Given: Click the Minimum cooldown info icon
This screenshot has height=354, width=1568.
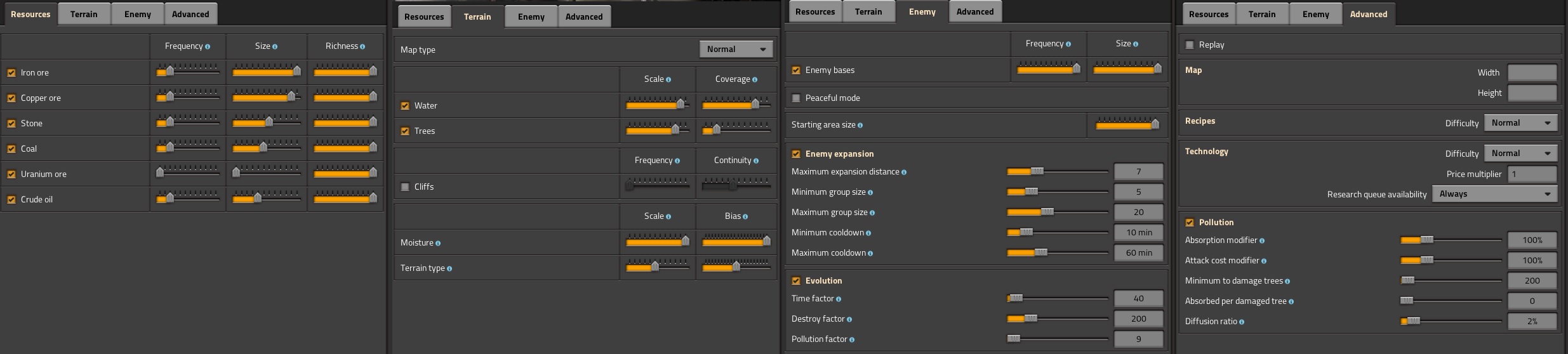Looking at the screenshot, I should coord(868,233).
